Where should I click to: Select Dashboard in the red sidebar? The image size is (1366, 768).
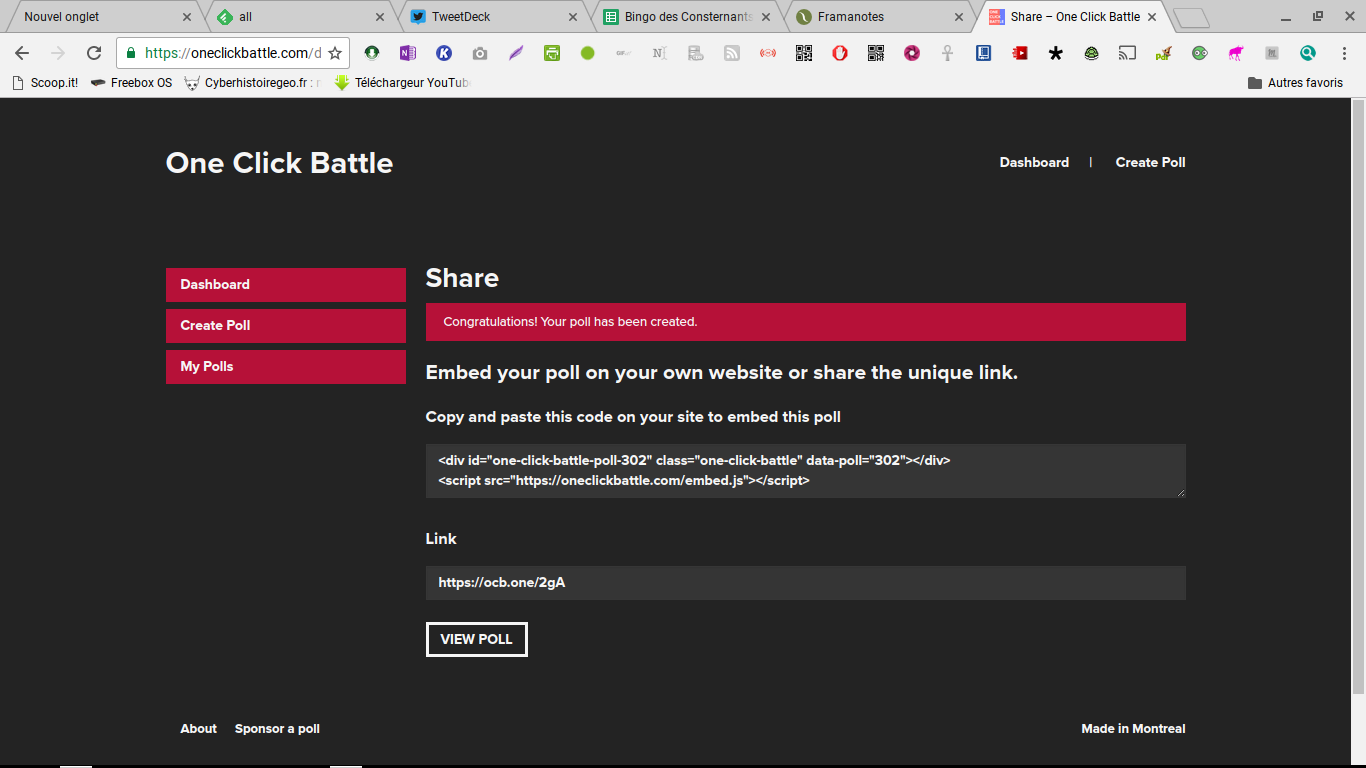coord(286,284)
